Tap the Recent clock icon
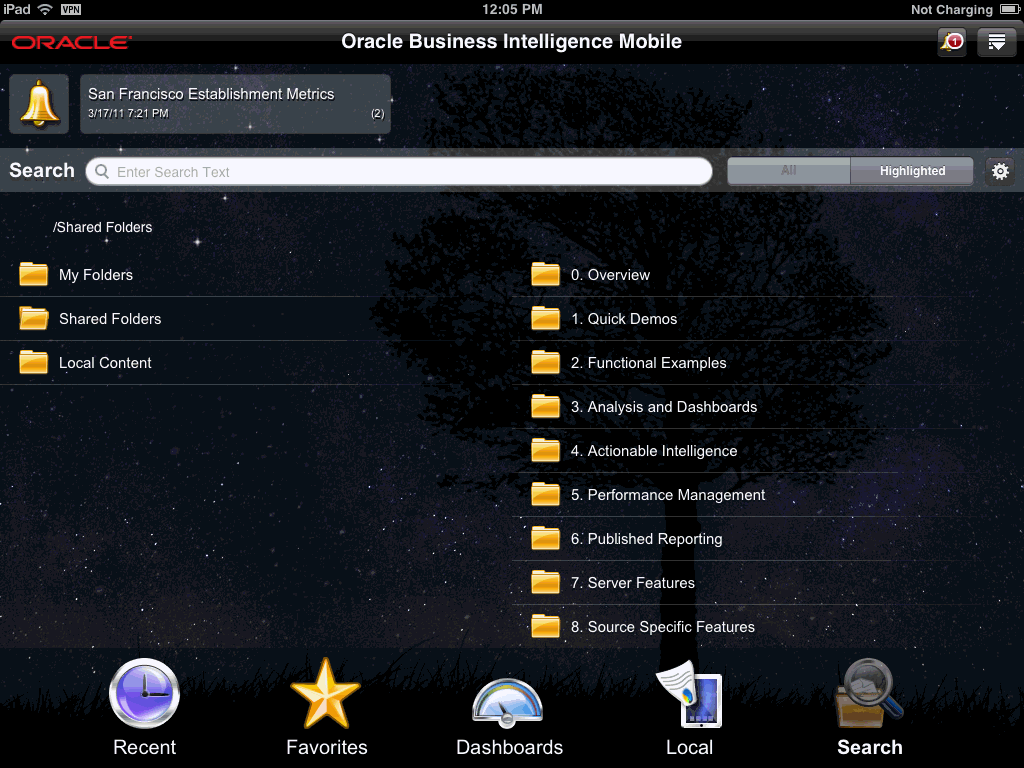Screen dimensions: 1024x768 [144, 692]
